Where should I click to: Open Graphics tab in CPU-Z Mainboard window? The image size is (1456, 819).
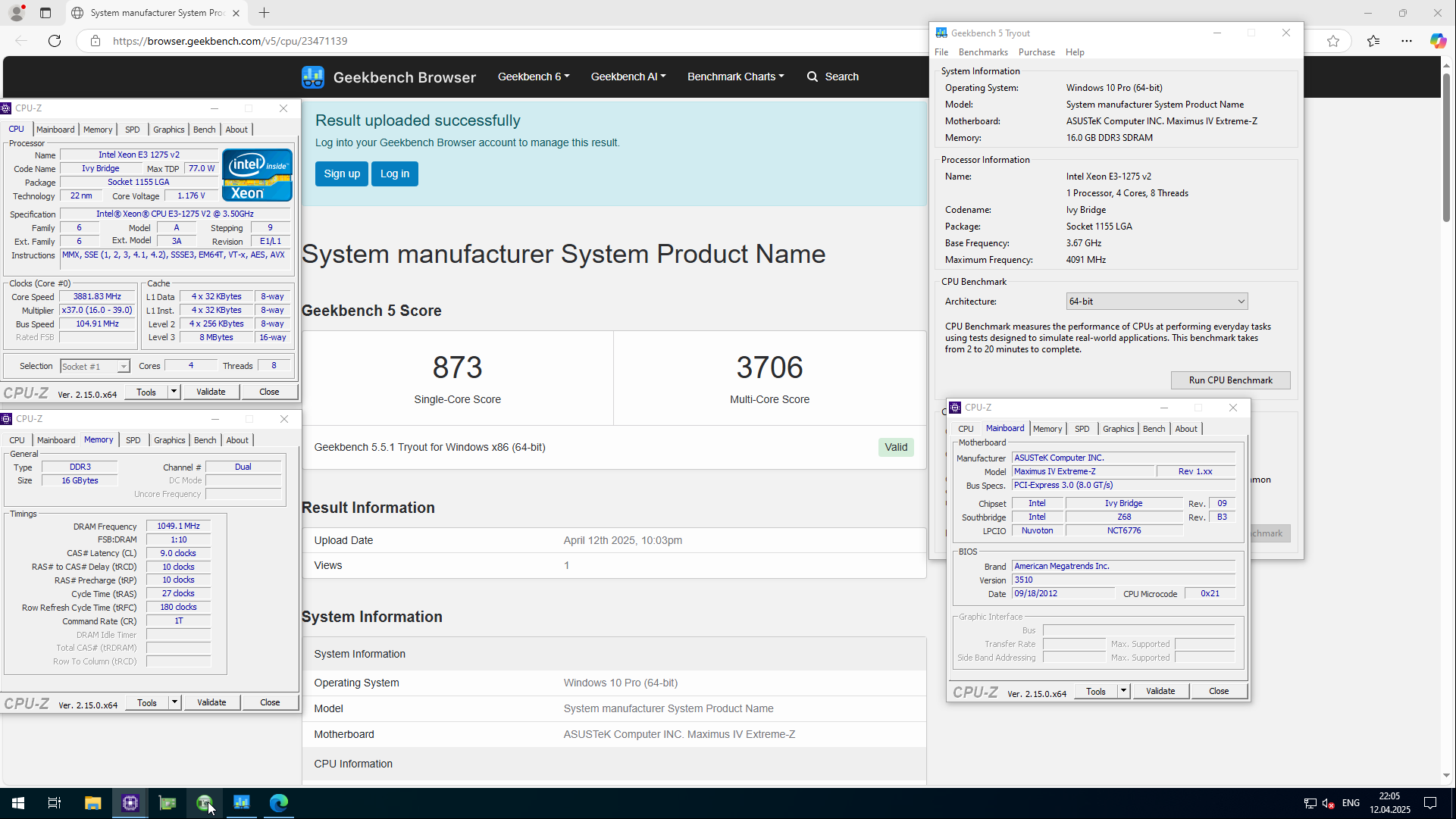coord(1118,429)
